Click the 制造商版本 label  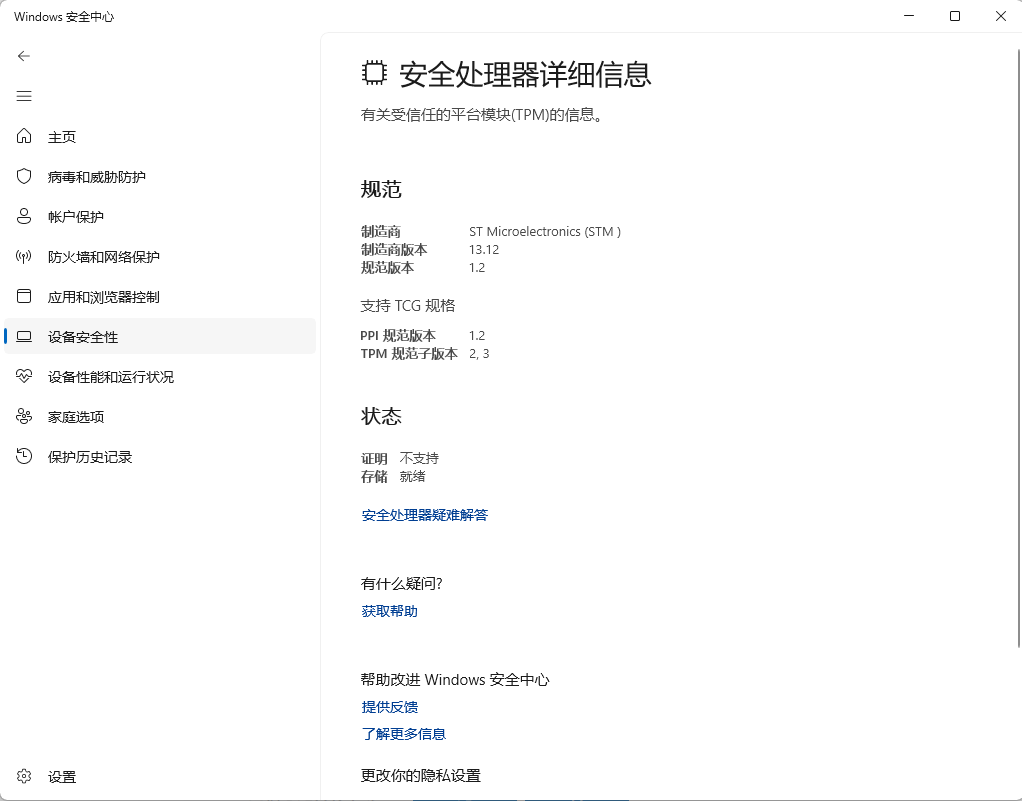point(394,250)
